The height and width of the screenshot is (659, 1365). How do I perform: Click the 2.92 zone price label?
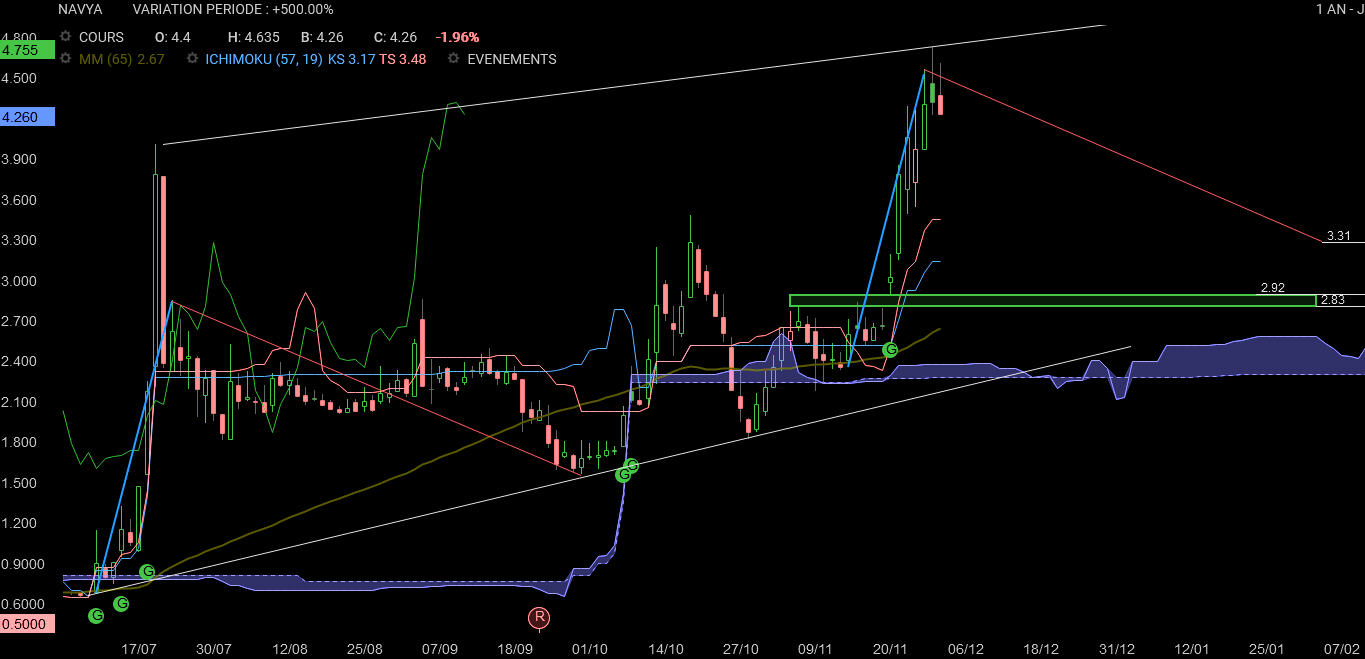(1272, 288)
